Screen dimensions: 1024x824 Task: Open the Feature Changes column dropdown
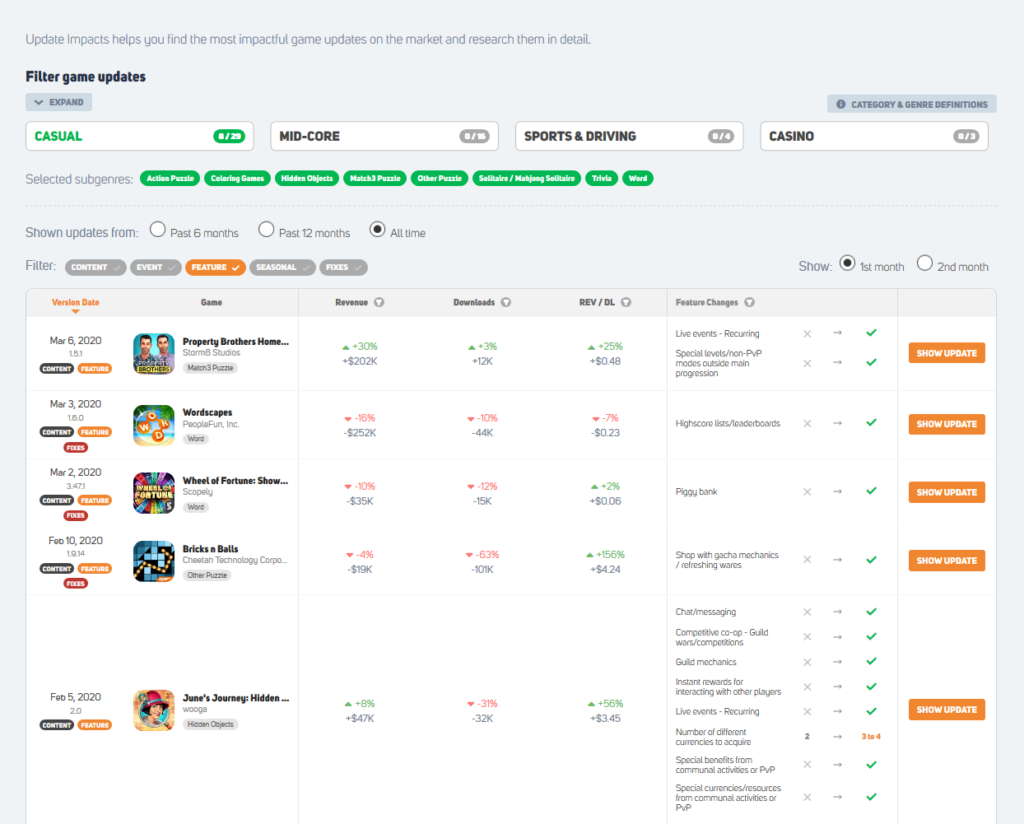tap(750, 302)
